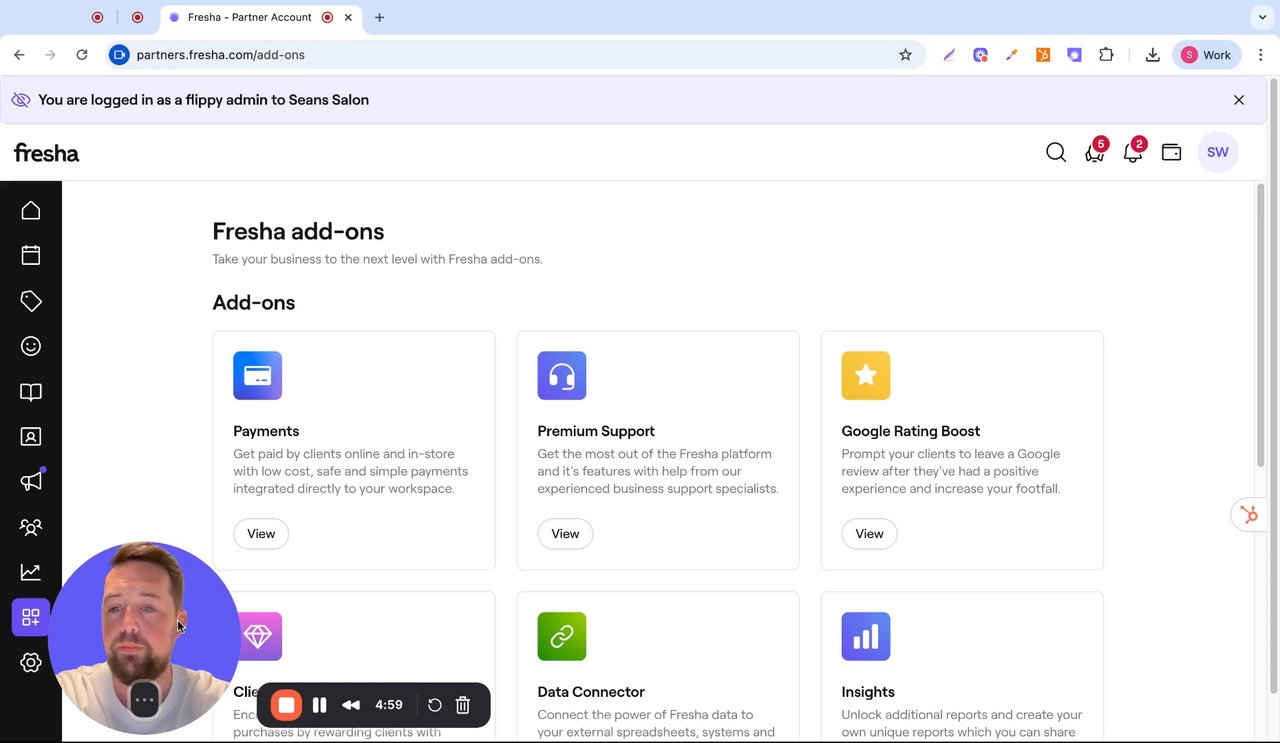The image size is (1280, 743).
Task: View the Premium Support add-on
Action: [565, 534]
